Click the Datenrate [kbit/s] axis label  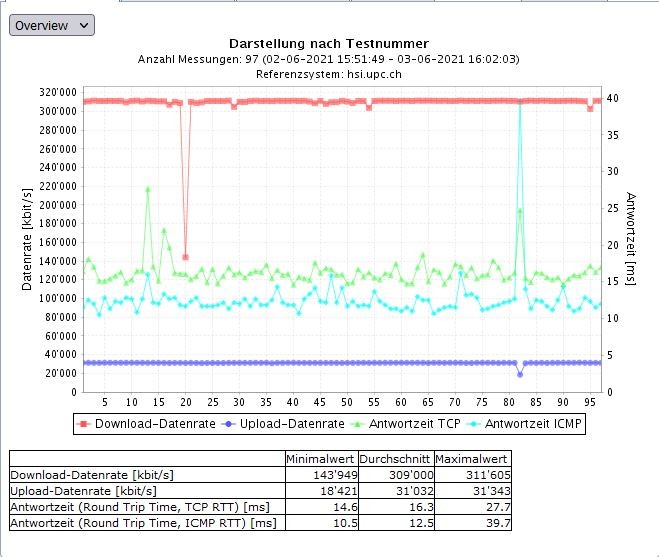[x=27, y=237]
